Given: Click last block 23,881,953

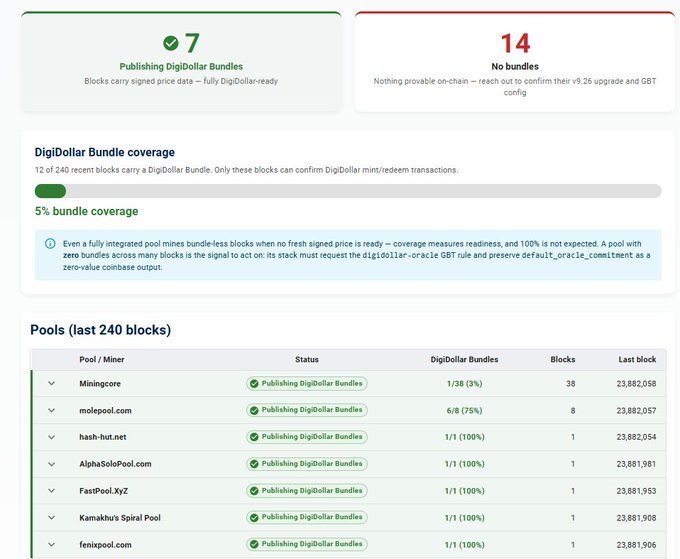Looking at the screenshot, I should [636, 491].
